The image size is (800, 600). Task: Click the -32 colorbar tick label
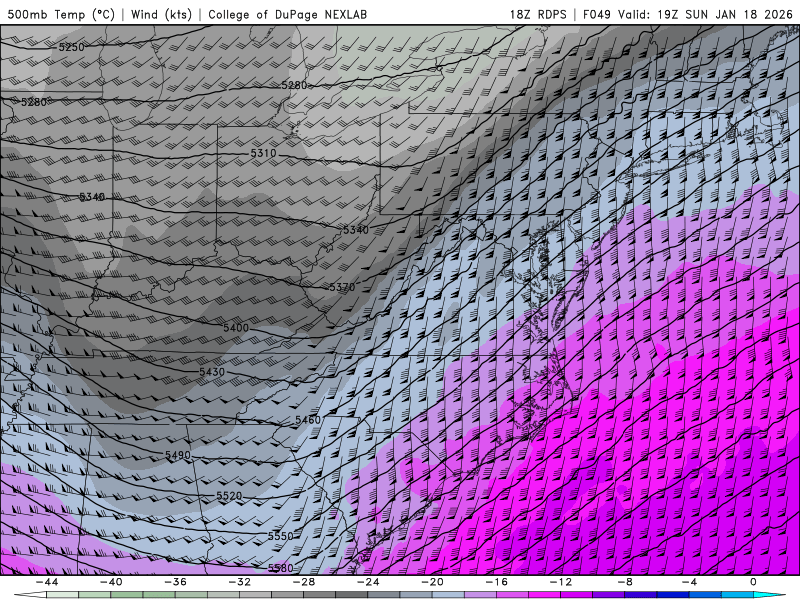(240, 582)
